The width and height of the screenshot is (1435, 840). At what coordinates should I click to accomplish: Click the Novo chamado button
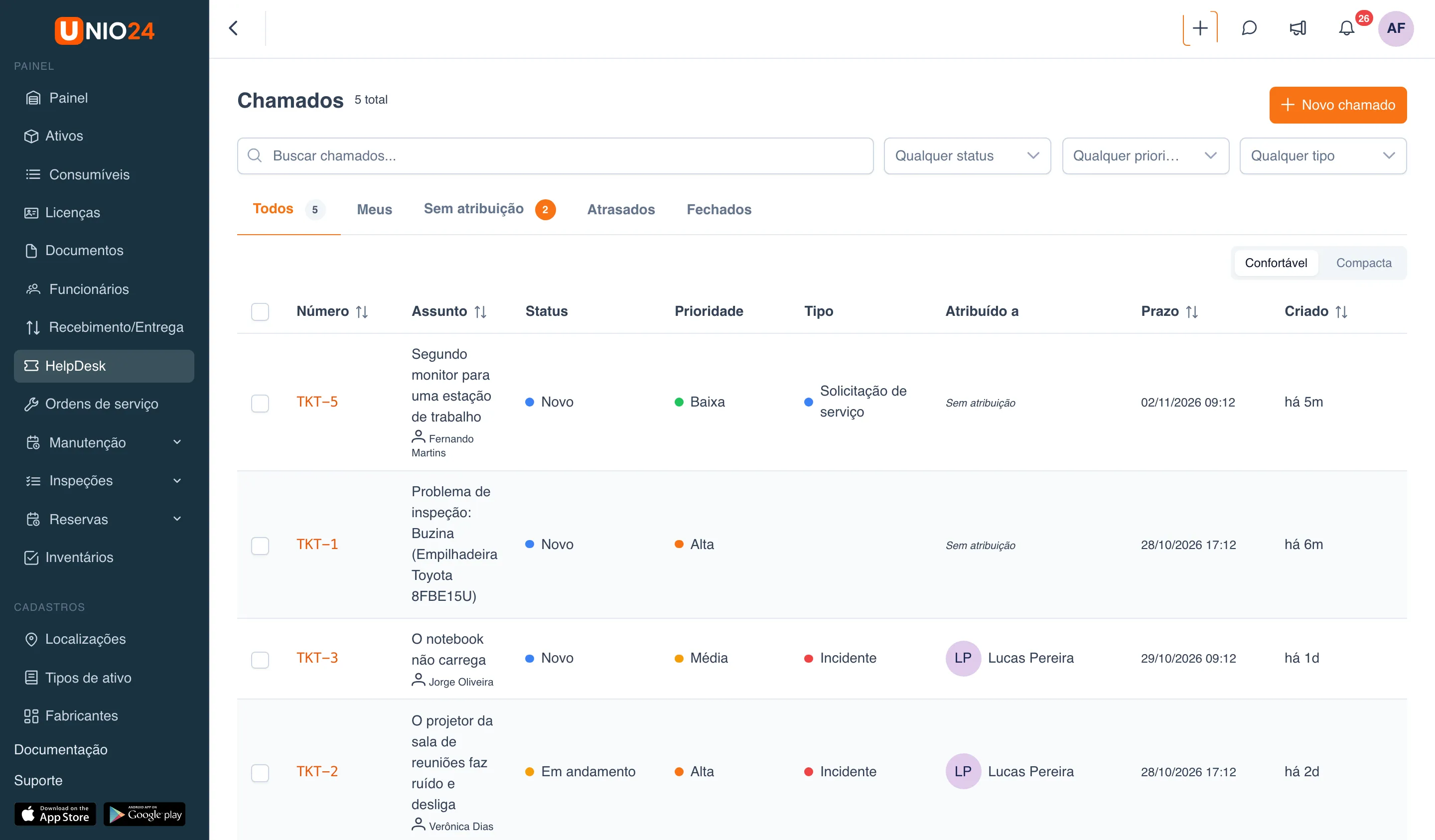(x=1338, y=105)
